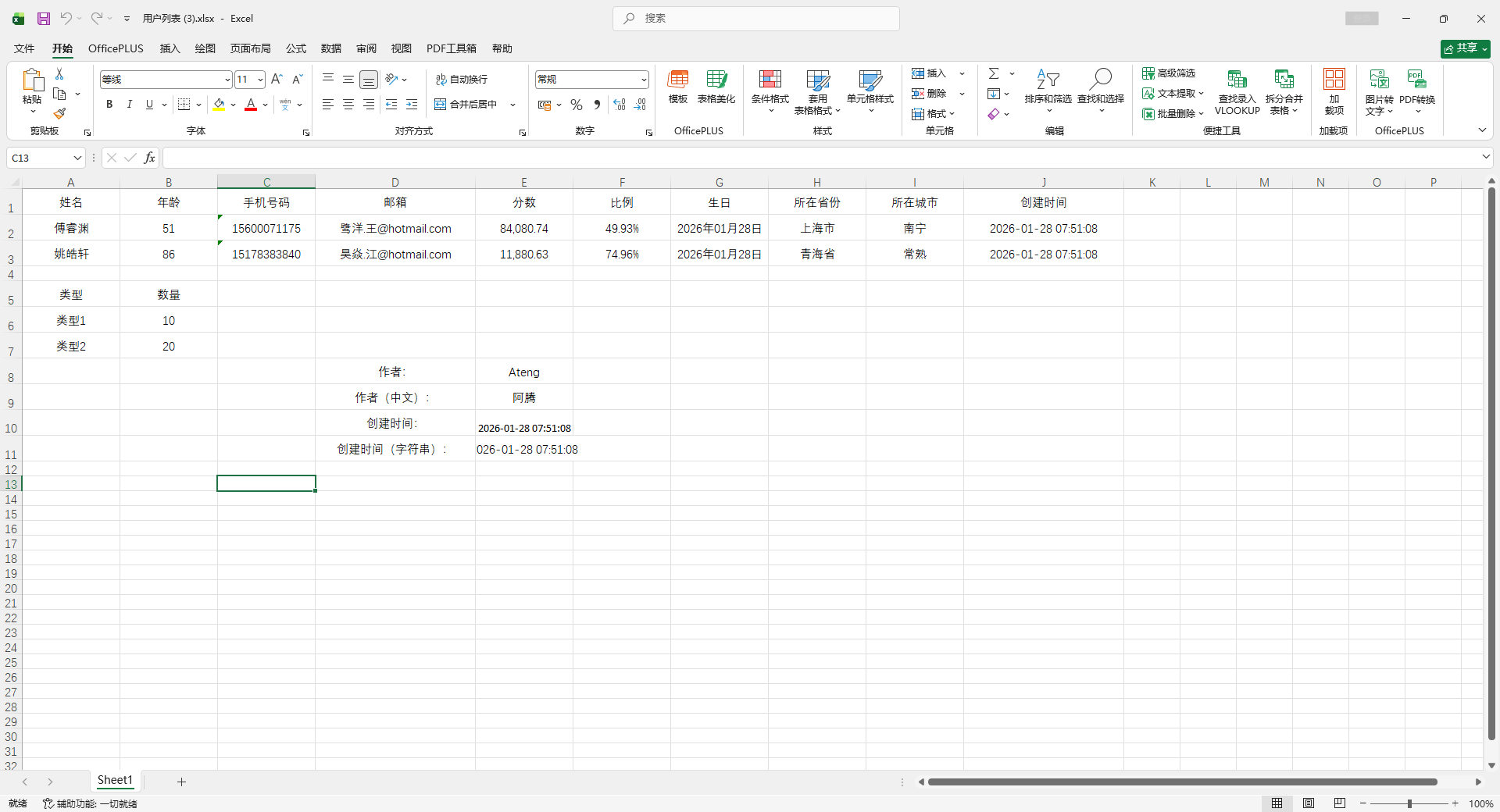Click the AutoSum sigma icon
Screen dimensions: 1500x812
tap(994, 73)
